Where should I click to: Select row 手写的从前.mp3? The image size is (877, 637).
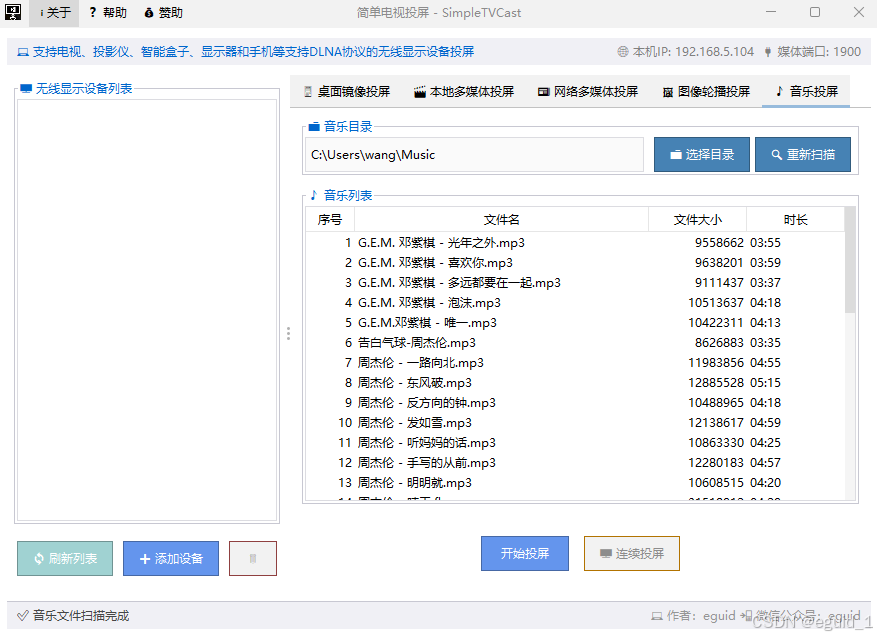[x=575, y=463]
